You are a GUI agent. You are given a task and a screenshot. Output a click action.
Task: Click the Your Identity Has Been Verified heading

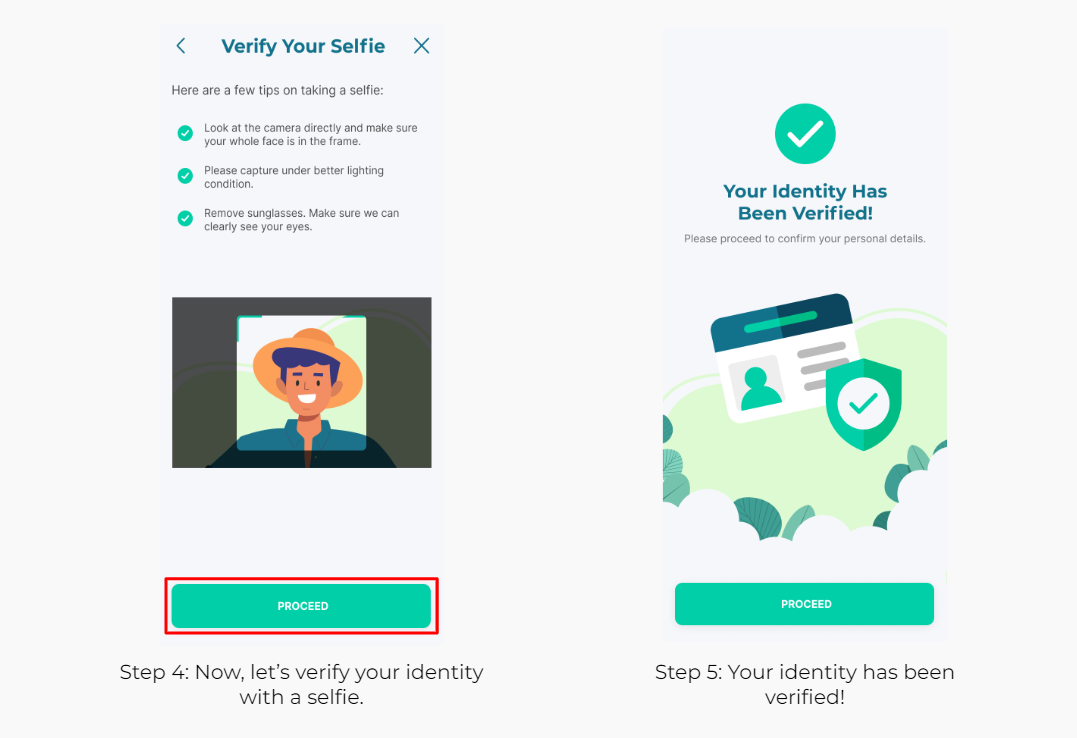pyautogui.click(x=805, y=202)
